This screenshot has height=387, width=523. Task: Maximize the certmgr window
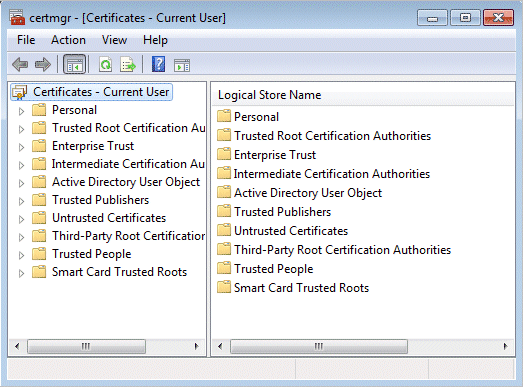click(x=465, y=18)
